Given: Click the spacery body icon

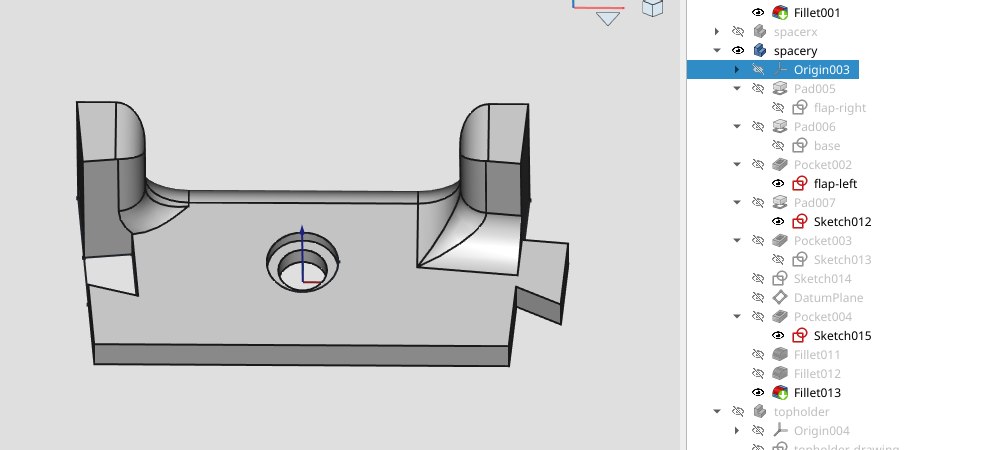Looking at the screenshot, I should (x=760, y=51).
